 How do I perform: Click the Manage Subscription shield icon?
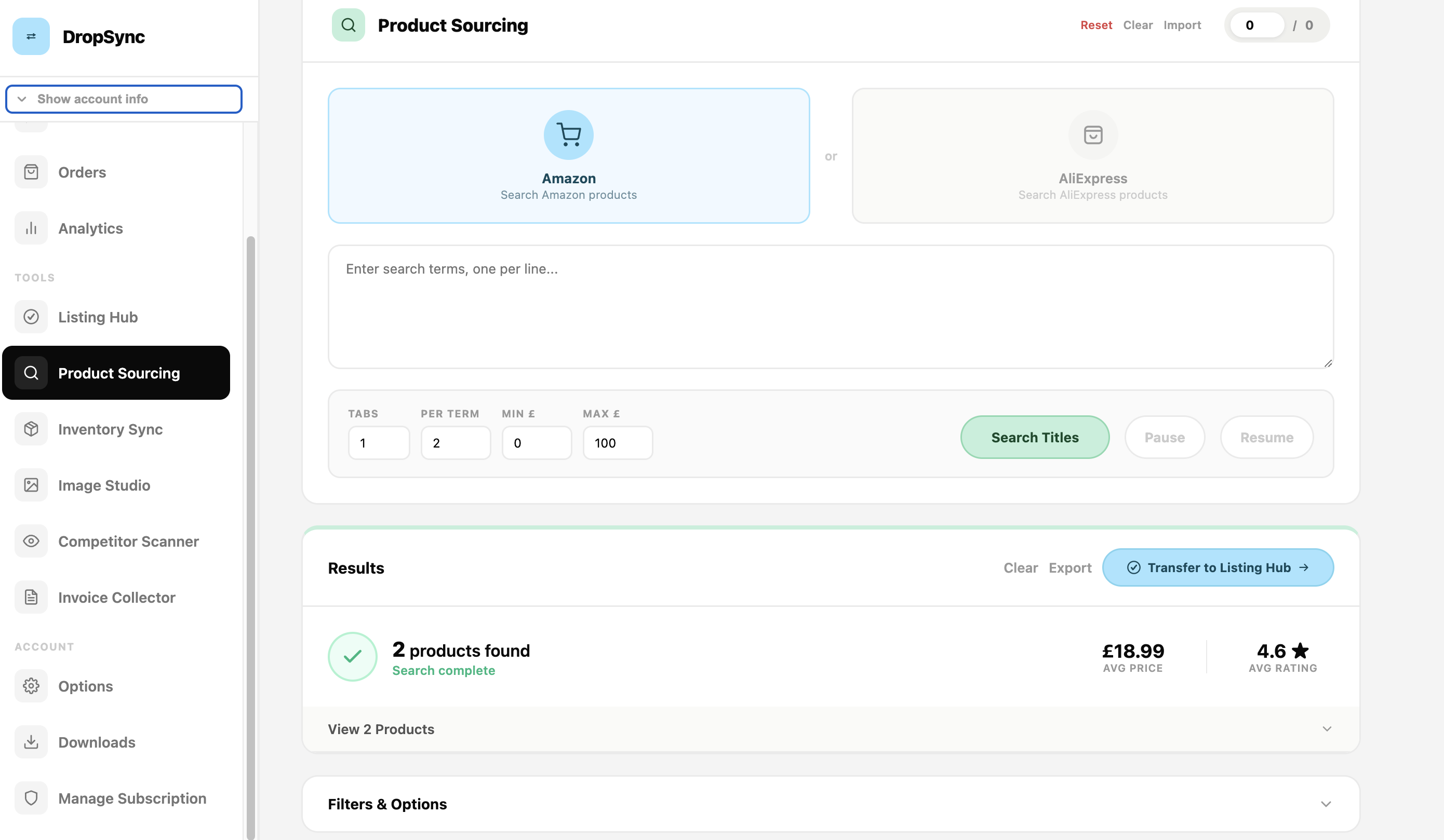[x=31, y=798]
